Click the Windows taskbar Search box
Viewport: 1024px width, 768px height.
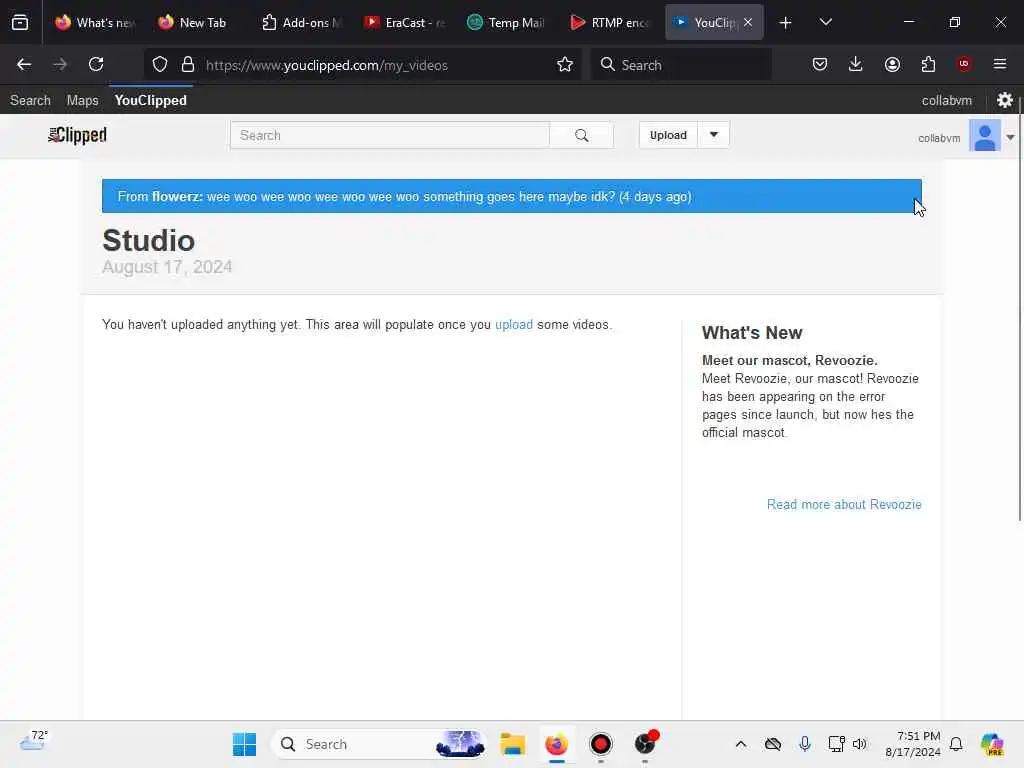[379, 744]
